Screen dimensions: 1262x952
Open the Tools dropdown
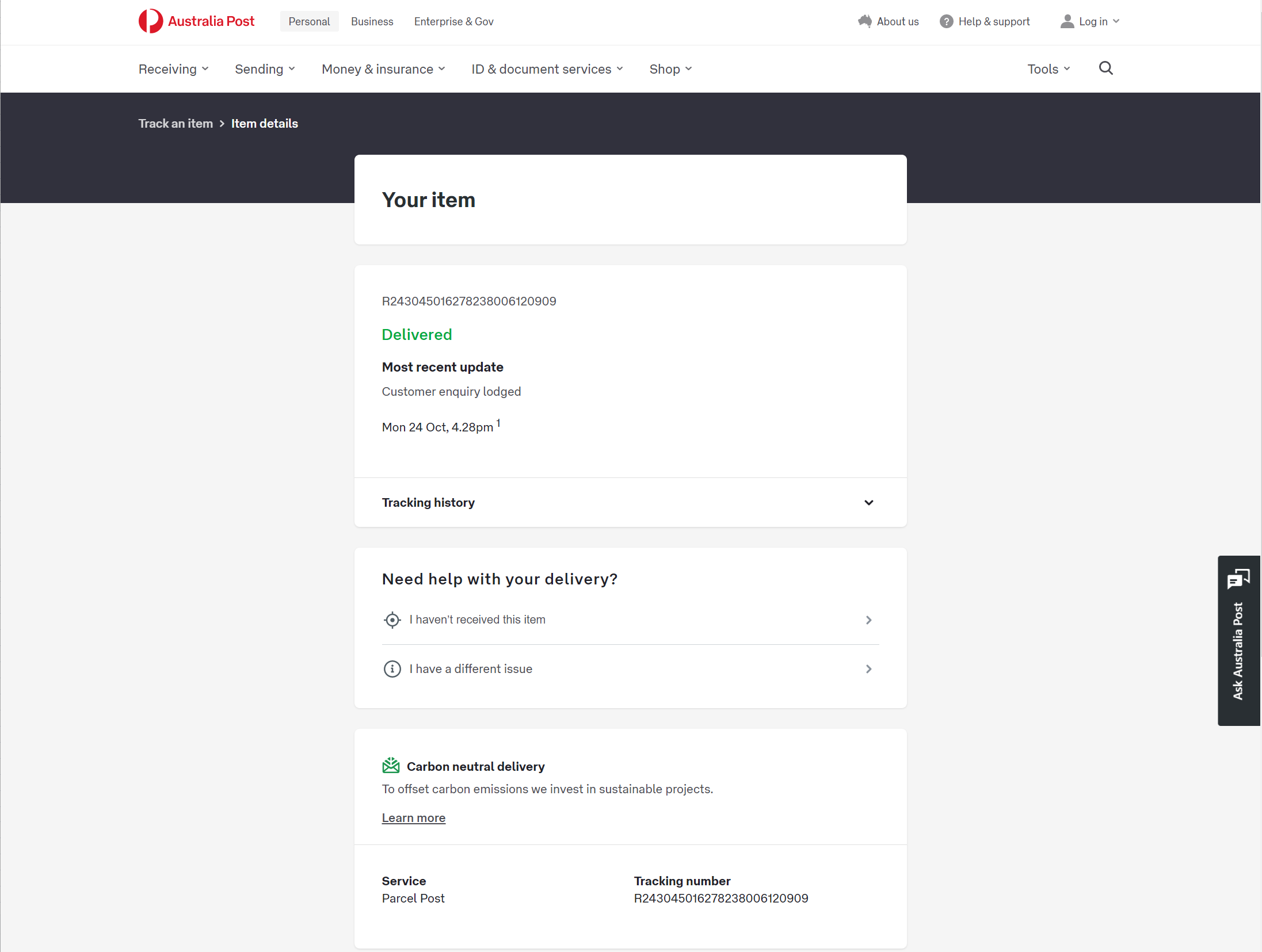(x=1049, y=69)
